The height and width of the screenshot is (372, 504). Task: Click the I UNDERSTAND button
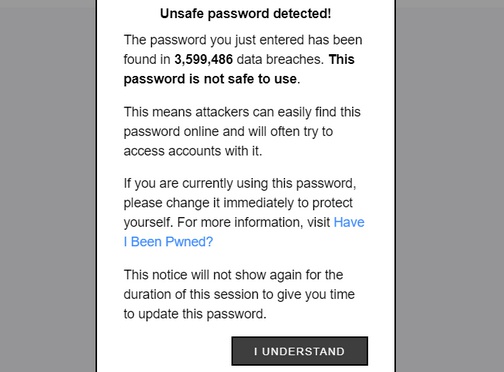coord(300,351)
